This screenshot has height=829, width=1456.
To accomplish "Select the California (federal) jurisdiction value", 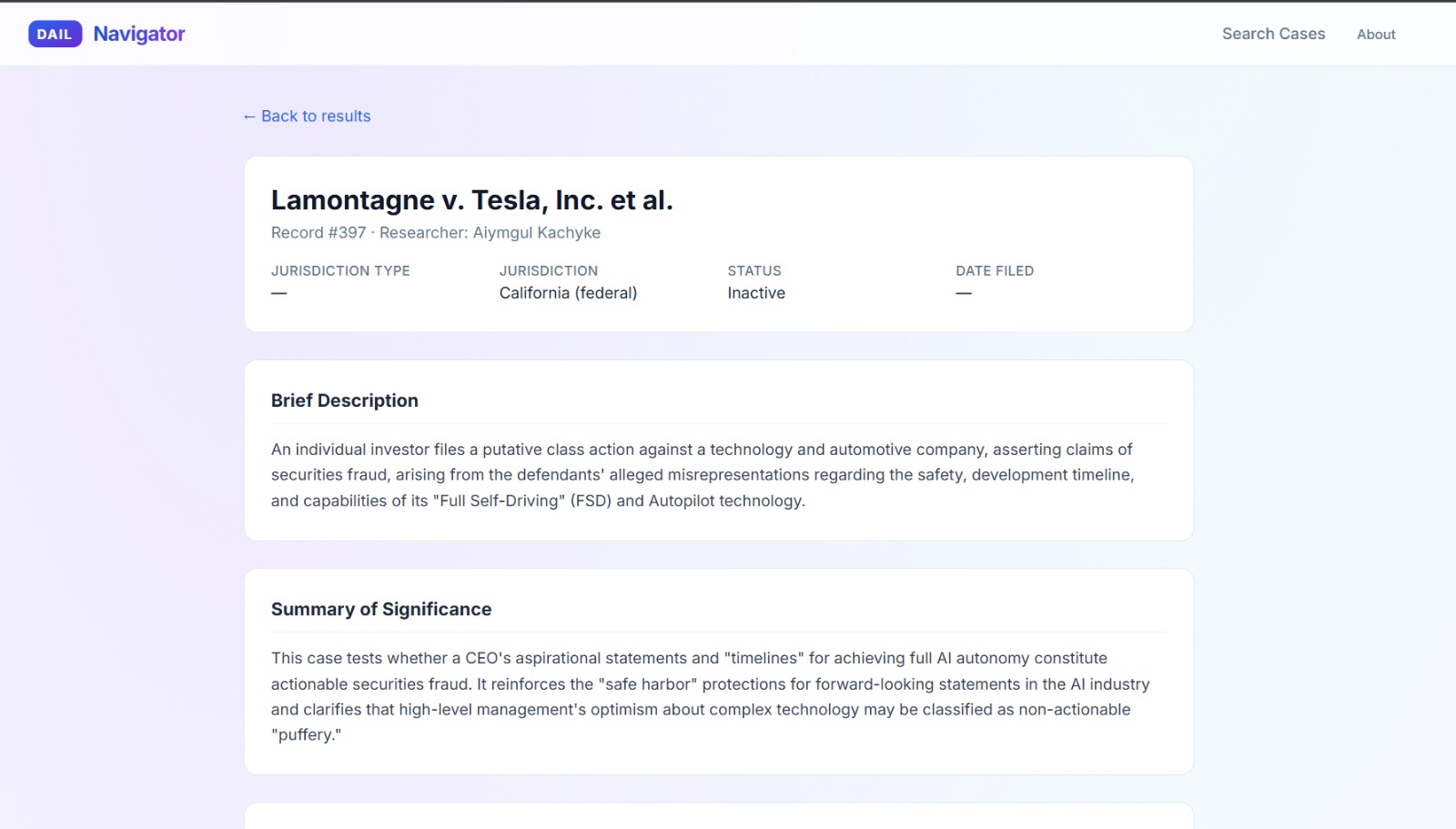I will [568, 293].
